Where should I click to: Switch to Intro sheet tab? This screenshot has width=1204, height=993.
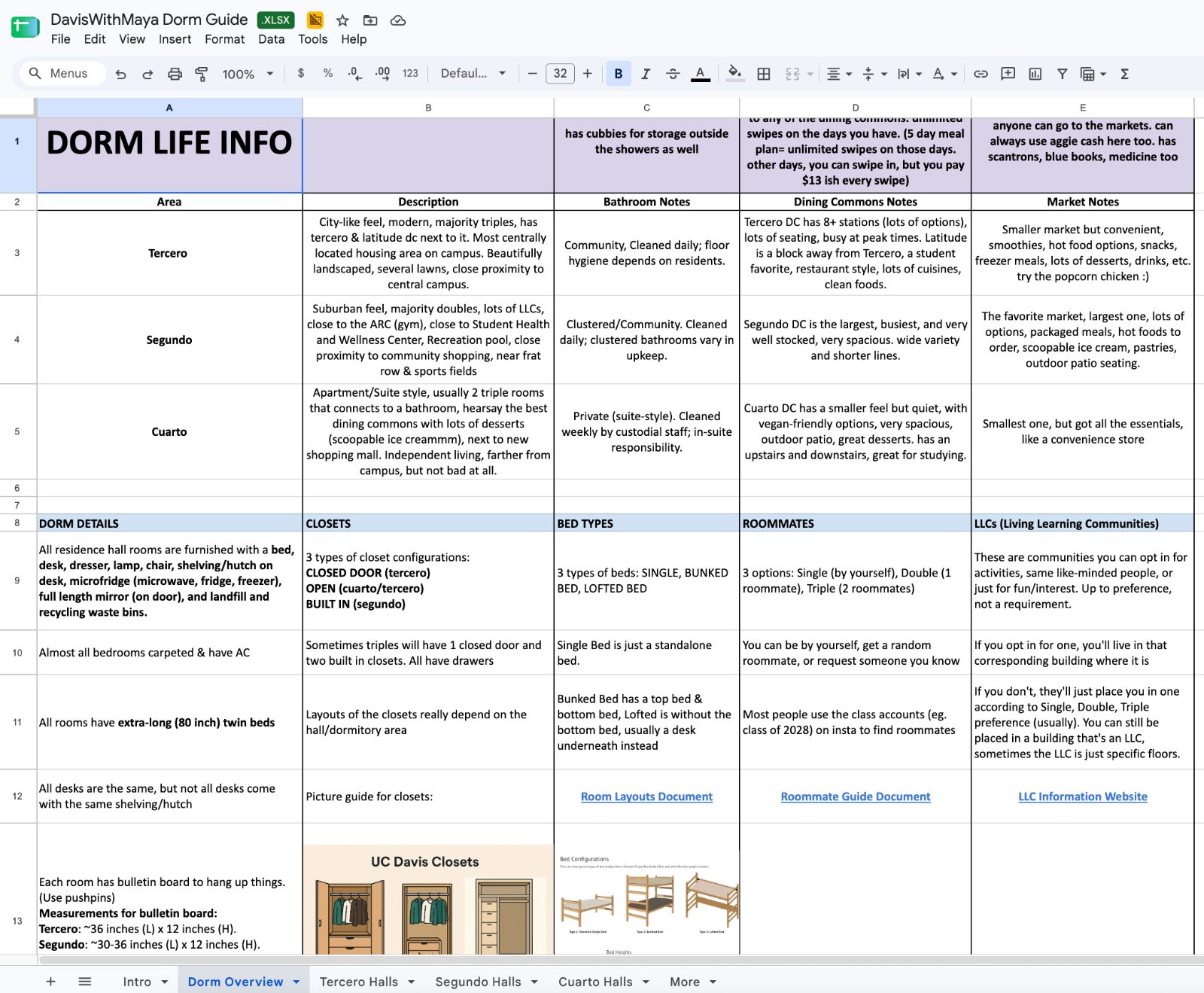click(x=137, y=982)
